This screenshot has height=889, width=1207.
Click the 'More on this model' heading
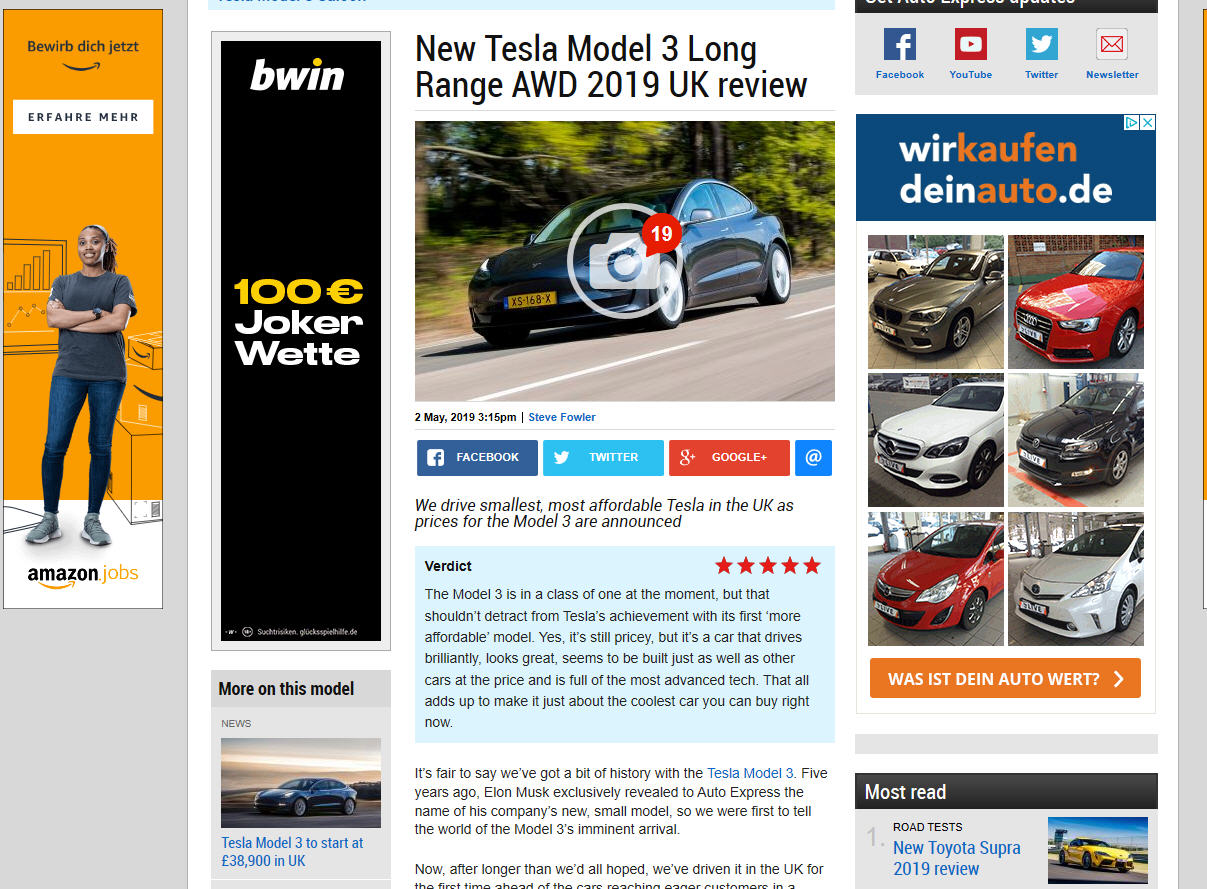[x=286, y=688]
